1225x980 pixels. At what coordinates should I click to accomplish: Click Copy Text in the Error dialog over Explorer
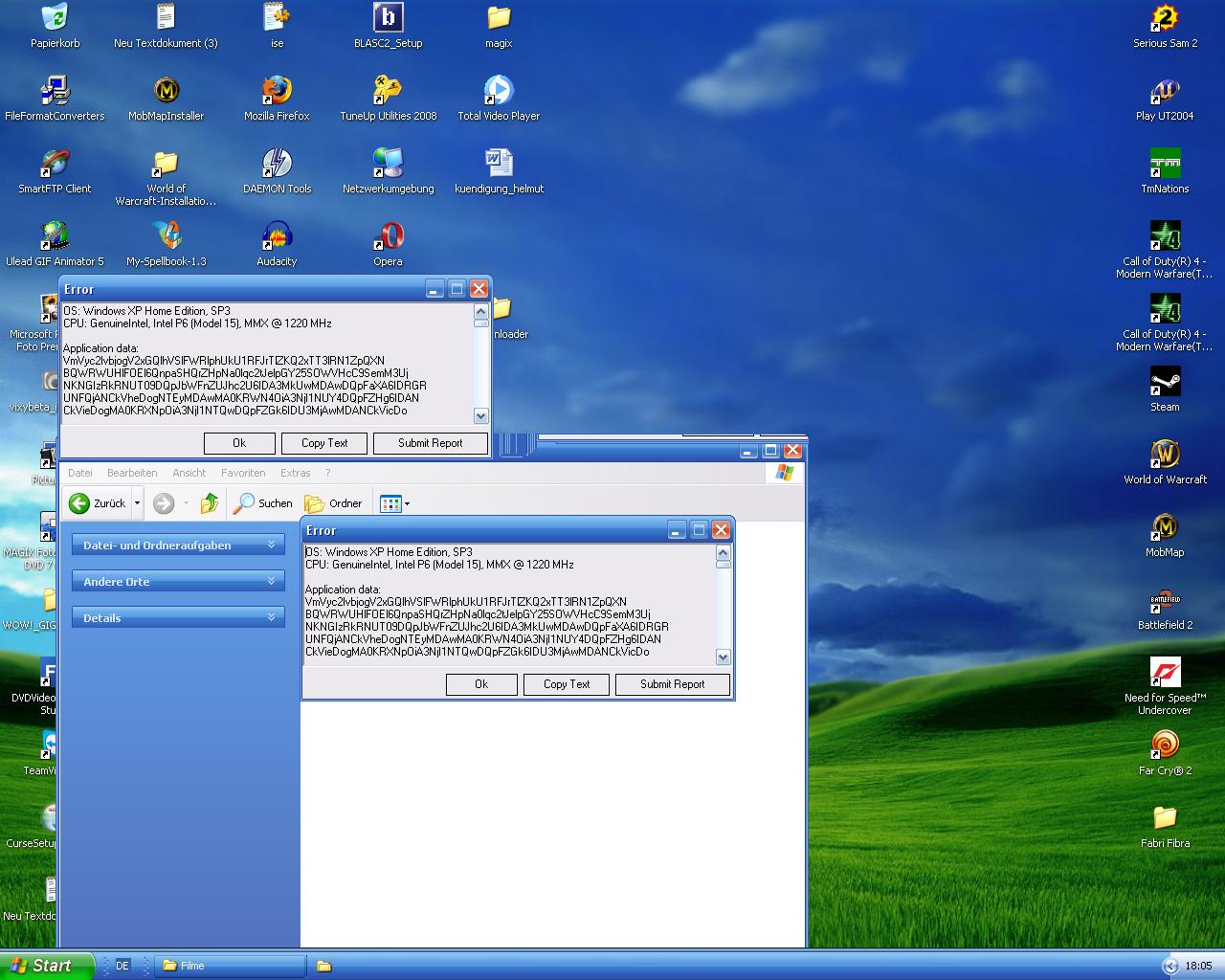(x=567, y=684)
